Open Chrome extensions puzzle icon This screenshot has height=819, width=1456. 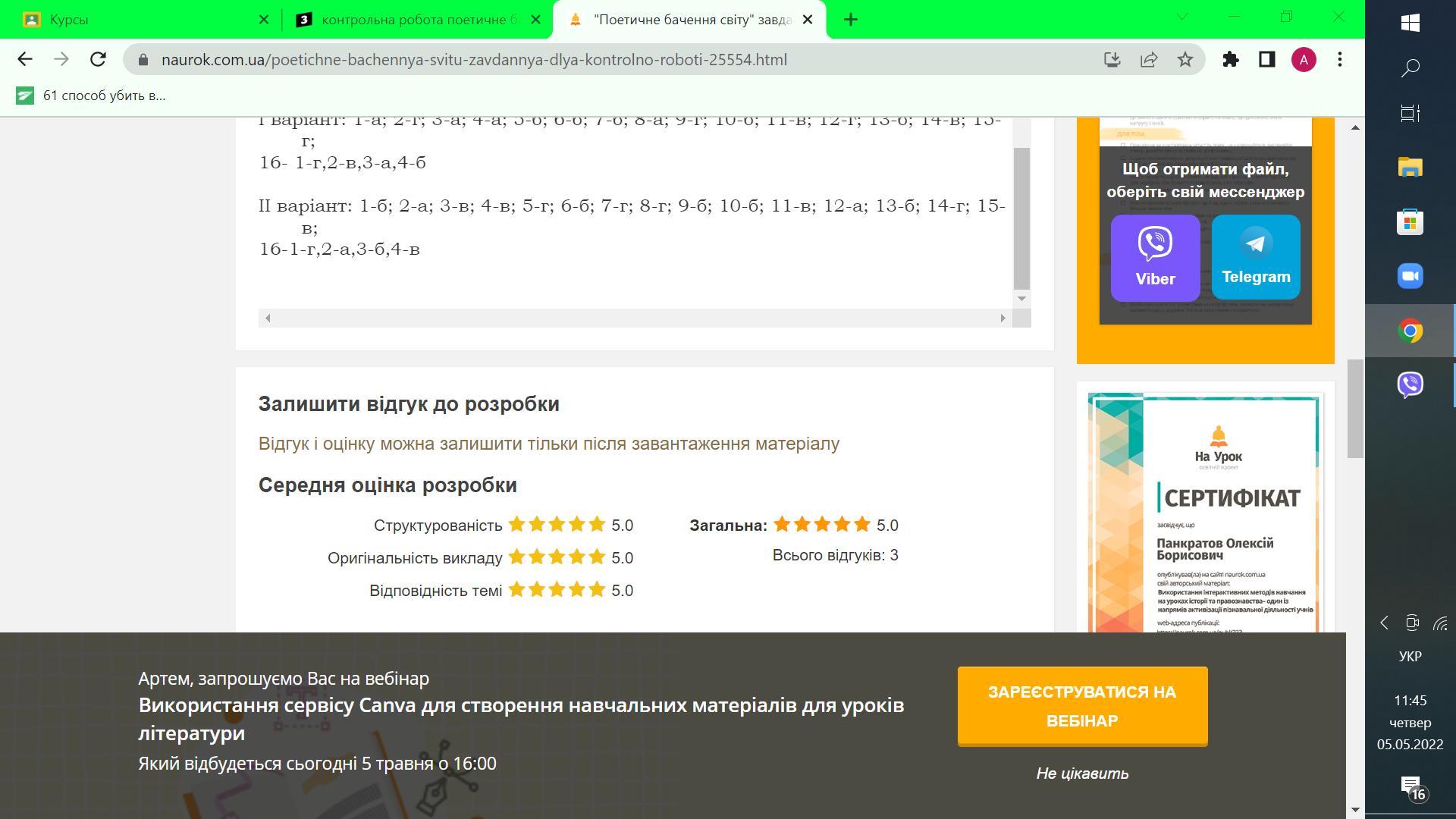click(1230, 60)
